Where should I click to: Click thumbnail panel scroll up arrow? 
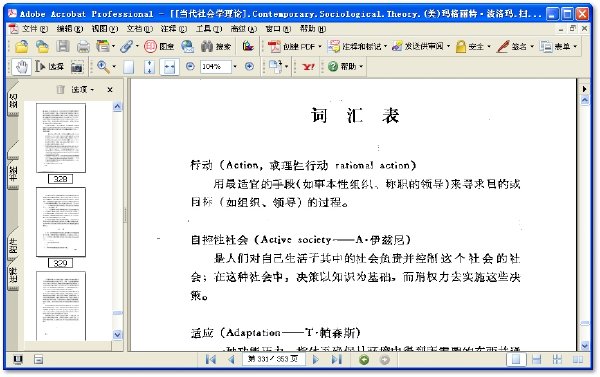click(117, 106)
